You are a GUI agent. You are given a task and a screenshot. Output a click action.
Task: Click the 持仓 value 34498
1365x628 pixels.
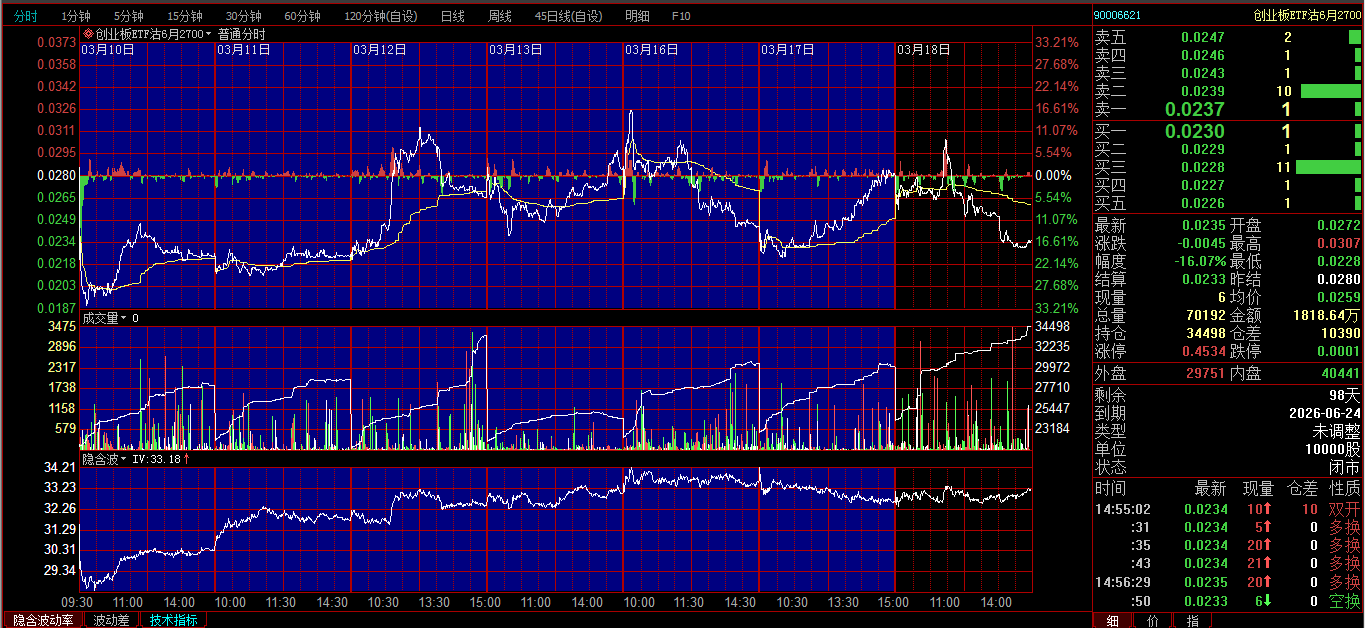(1205, 333)
